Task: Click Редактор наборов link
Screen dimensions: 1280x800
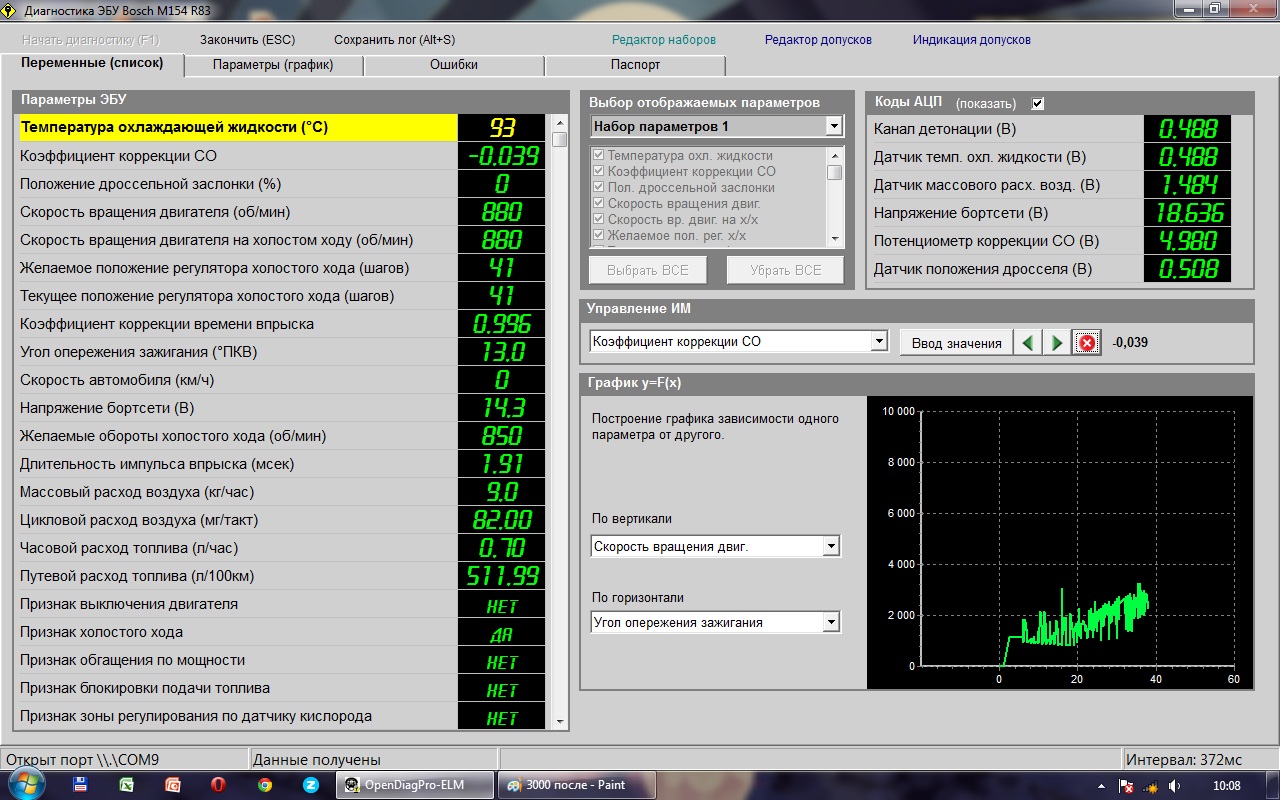Action: [x=664, y=40]
